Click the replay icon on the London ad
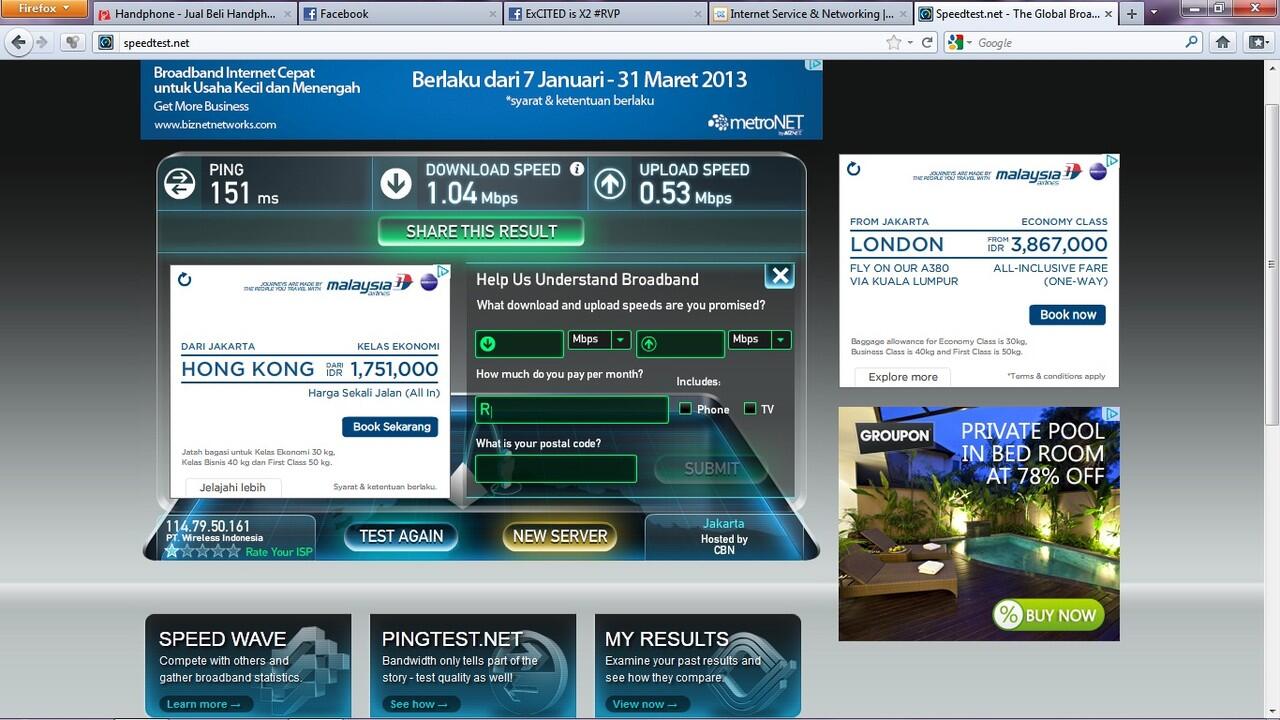This screenshot has height=720, width=1280. [853, 169]
